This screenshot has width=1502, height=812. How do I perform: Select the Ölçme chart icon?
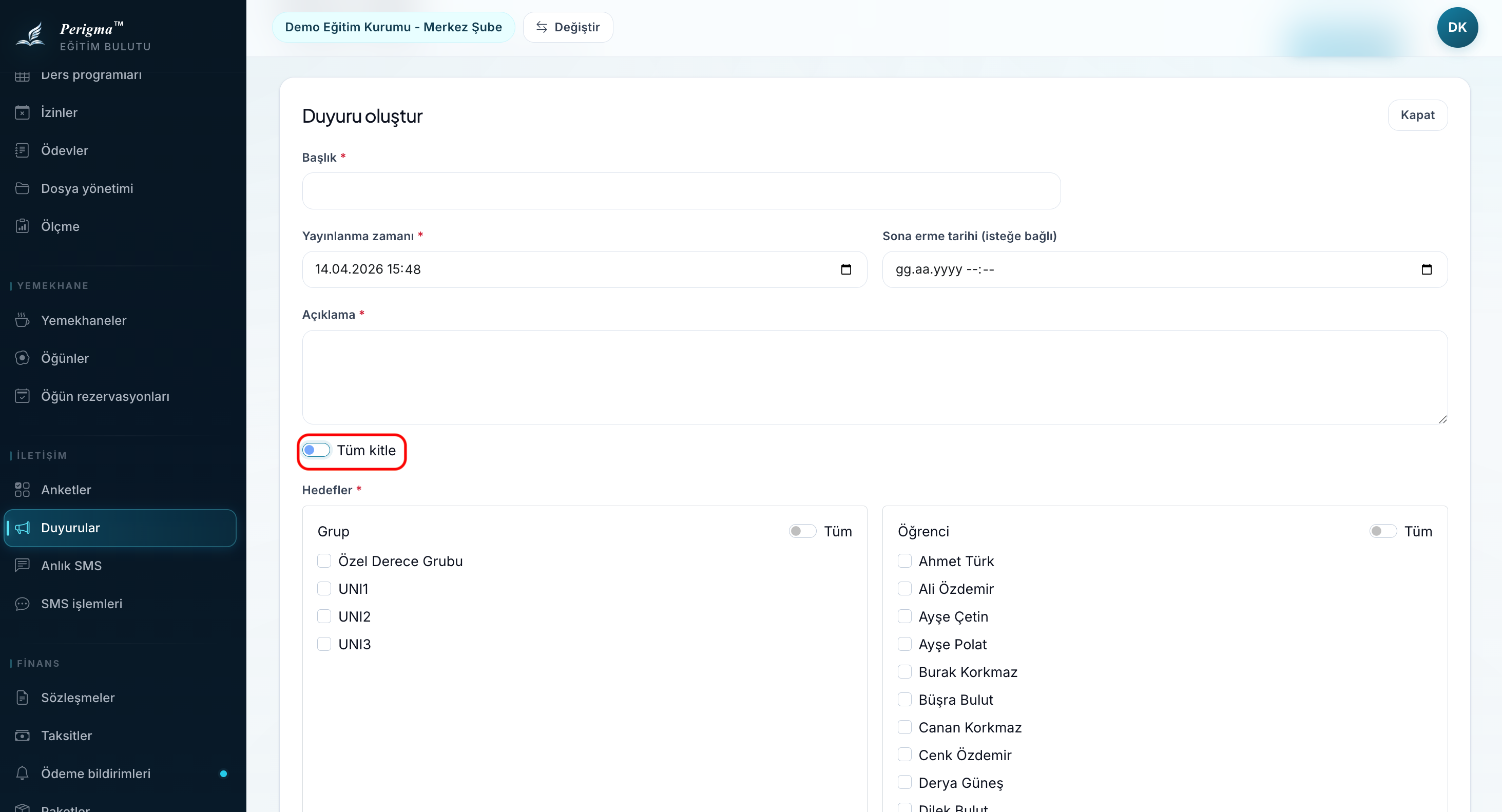click(22, 226)
